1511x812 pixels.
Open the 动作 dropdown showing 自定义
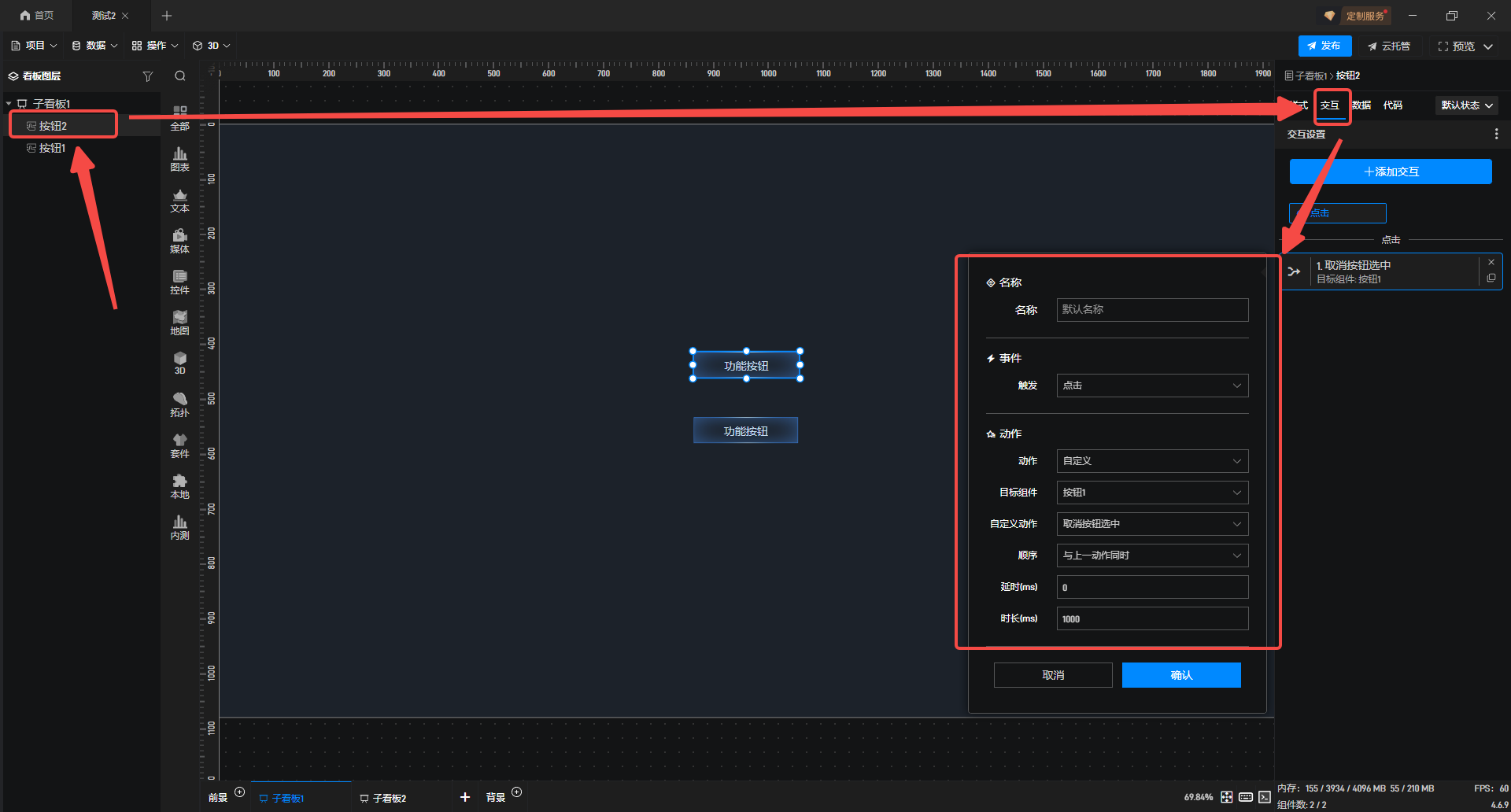pyautogui.click(x=1152, y=461)
